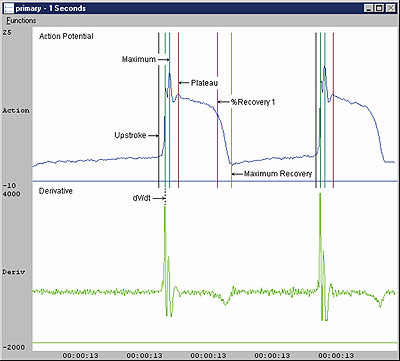This screenshot has width=400, height=361.
Task: Maximize the primary graph window
Action: 378,8
